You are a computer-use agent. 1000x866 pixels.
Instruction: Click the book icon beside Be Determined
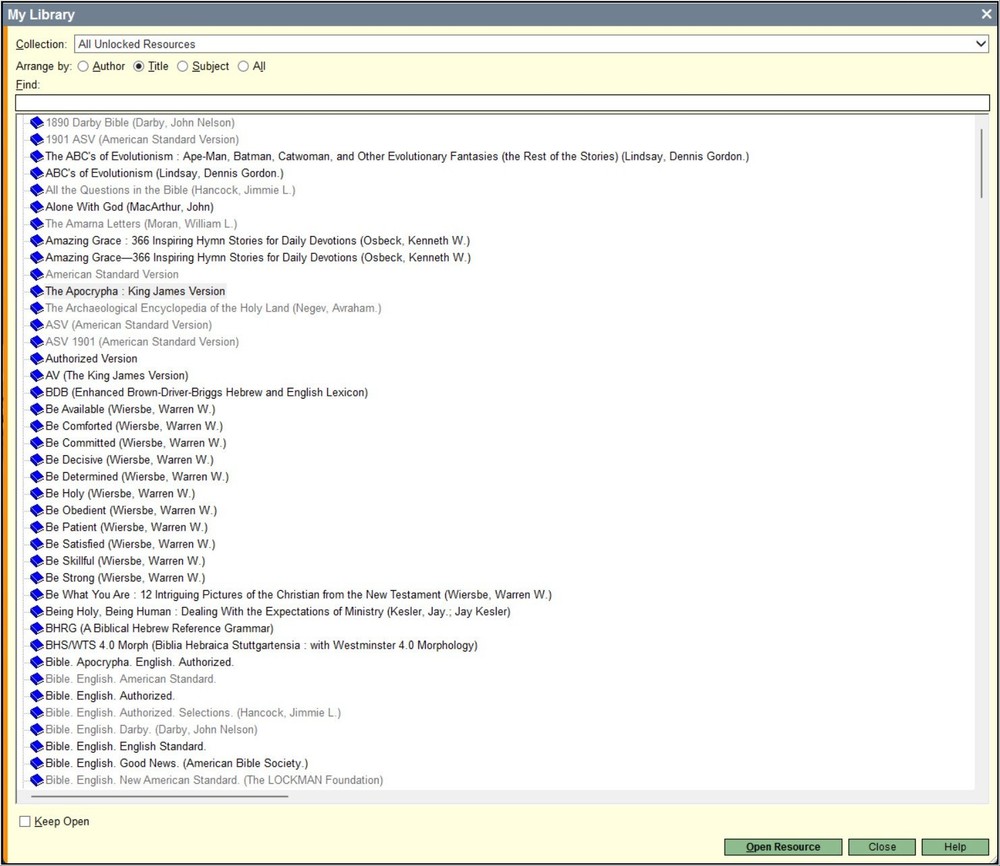[x=37, y=476]
